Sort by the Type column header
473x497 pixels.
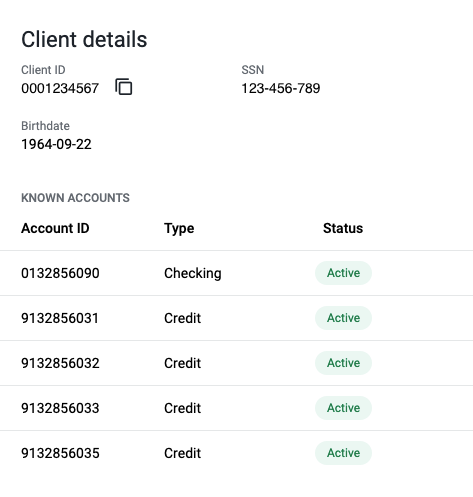tap(179, 229)
